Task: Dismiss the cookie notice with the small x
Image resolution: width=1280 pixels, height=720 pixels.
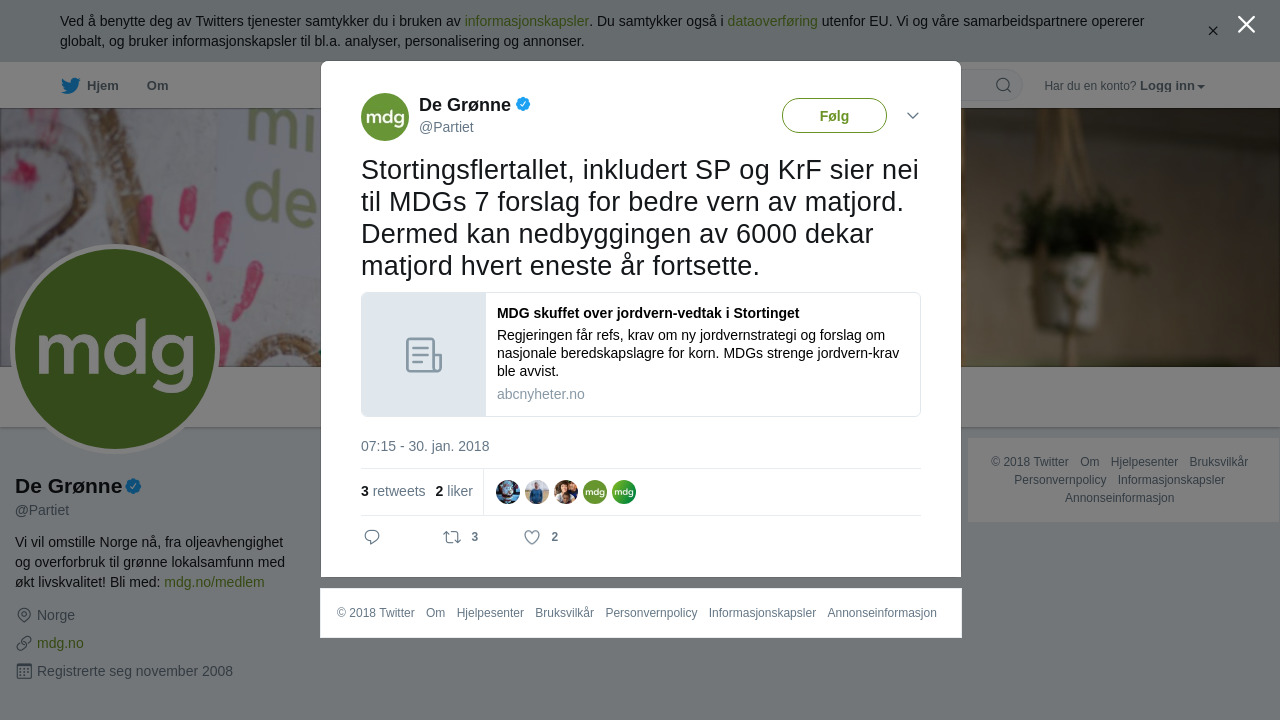Action: (1213, 31)
